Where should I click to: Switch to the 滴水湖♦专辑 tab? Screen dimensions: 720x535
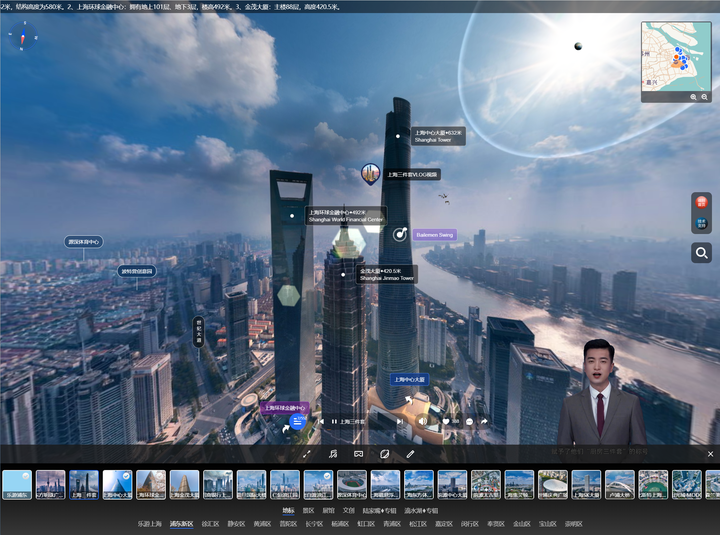click(x=421, y=511)
